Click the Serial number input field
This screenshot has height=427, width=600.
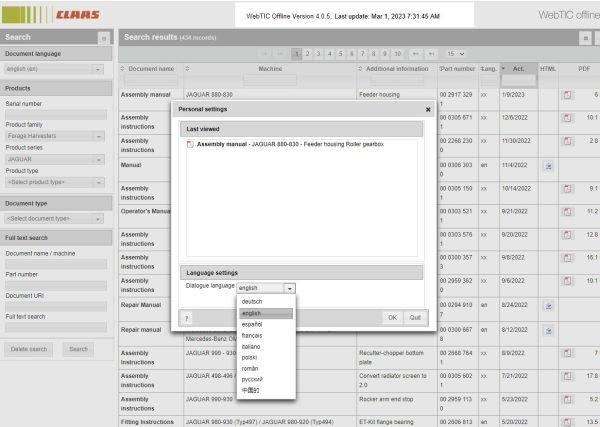tap(56, 114)
